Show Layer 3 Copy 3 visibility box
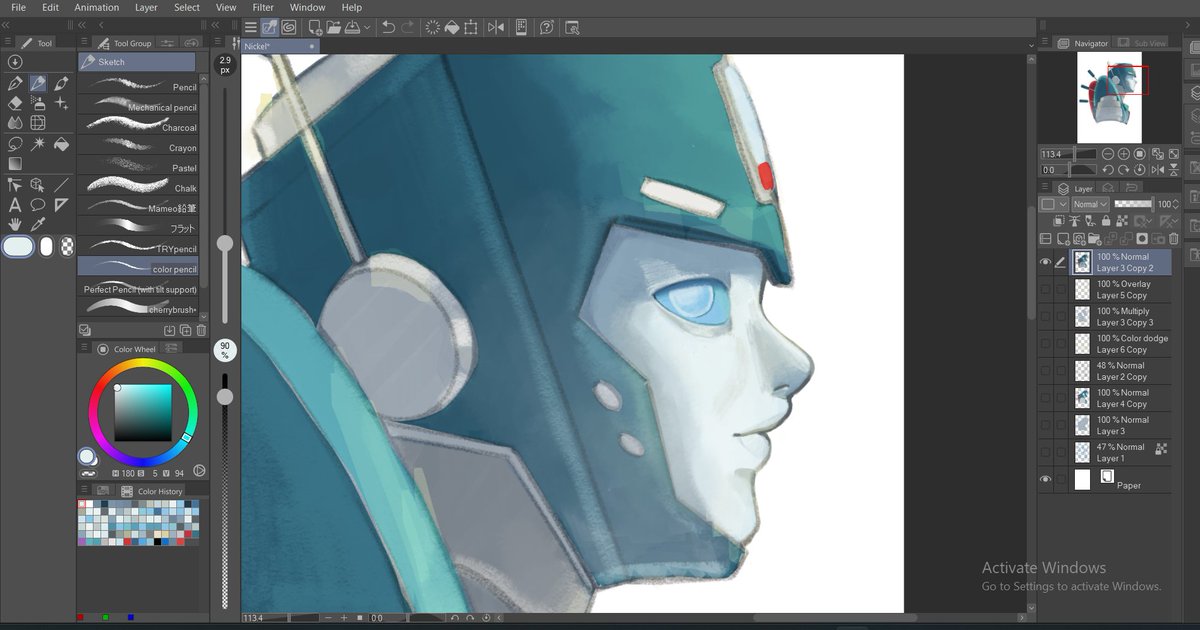The width and height of the screenshot is (1200, 630). 1046,316
